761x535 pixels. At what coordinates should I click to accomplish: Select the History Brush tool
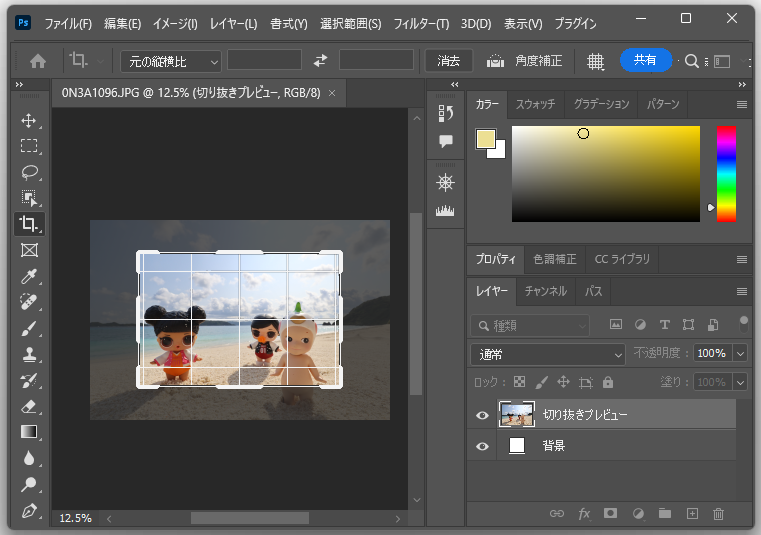click(x=29, y=381)
